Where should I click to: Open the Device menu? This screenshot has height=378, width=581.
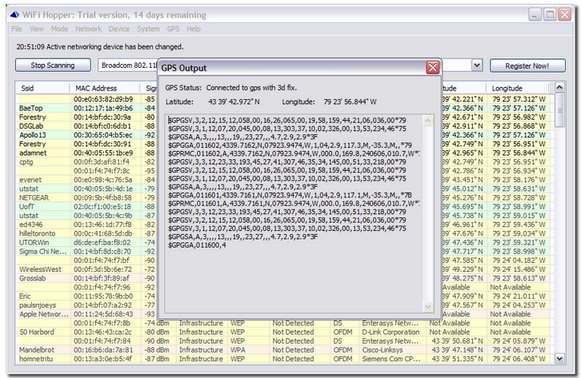click(119, 29)
